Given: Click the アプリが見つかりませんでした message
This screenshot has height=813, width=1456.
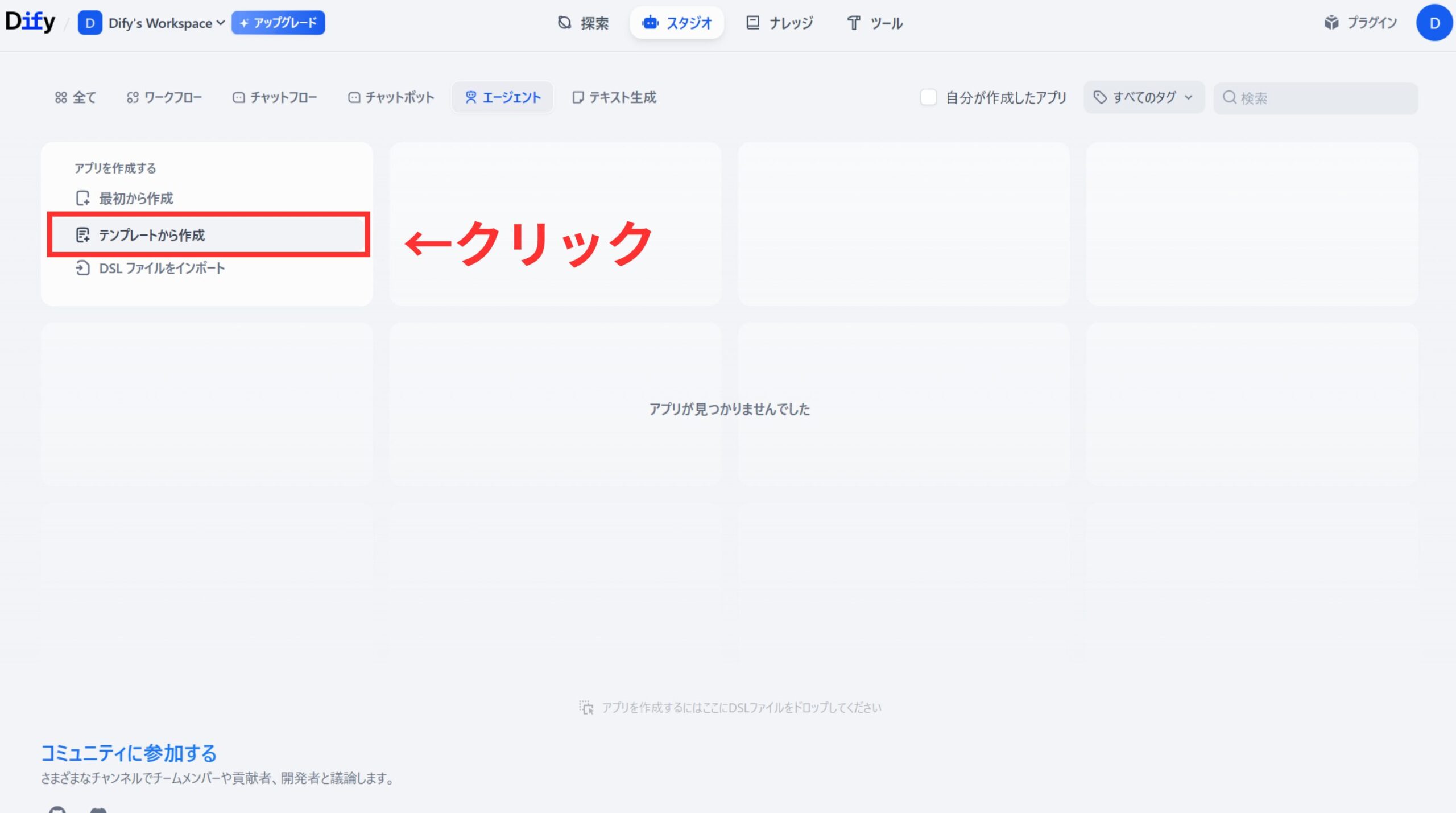Looking at the screenshot, I should 729,408.
